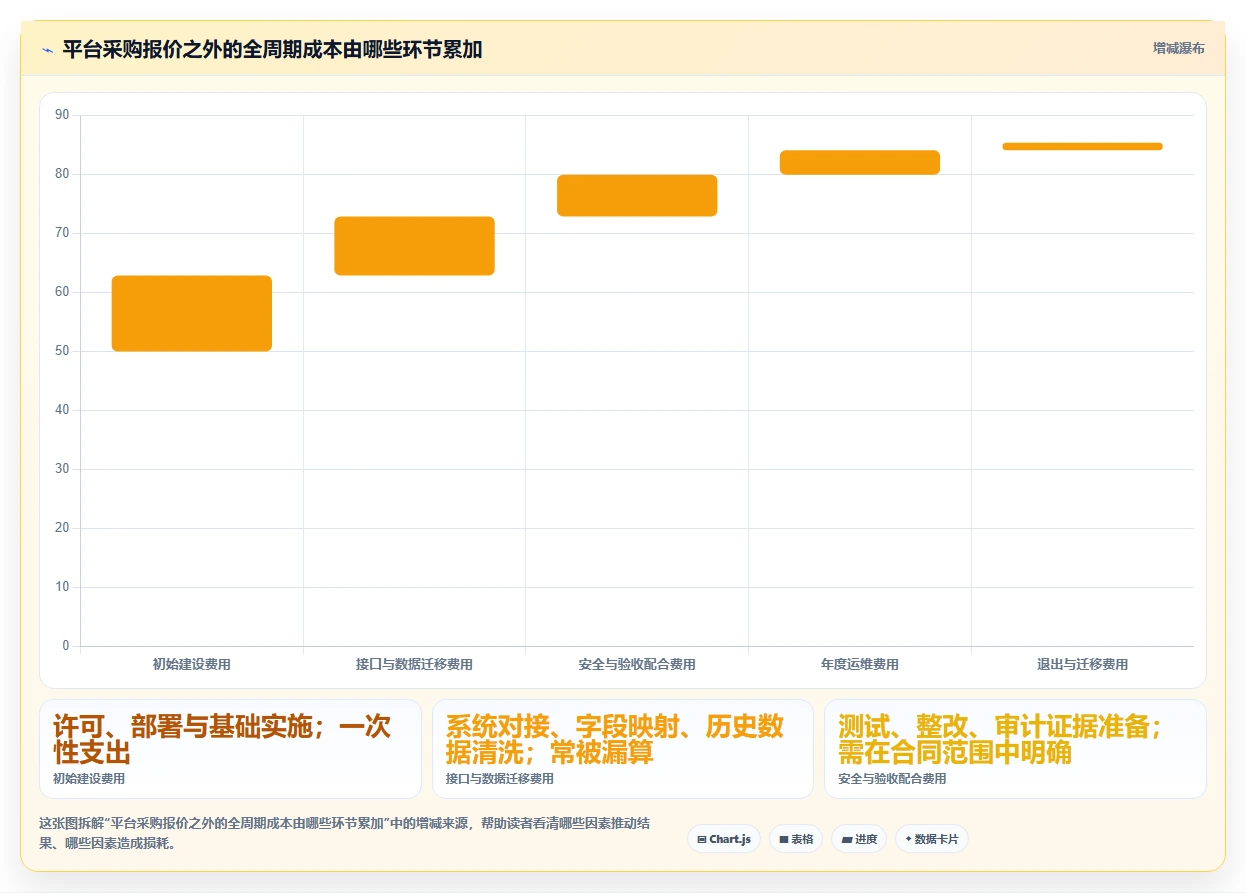Open the 系统对接、字段映射 card

tap(623, 749)
